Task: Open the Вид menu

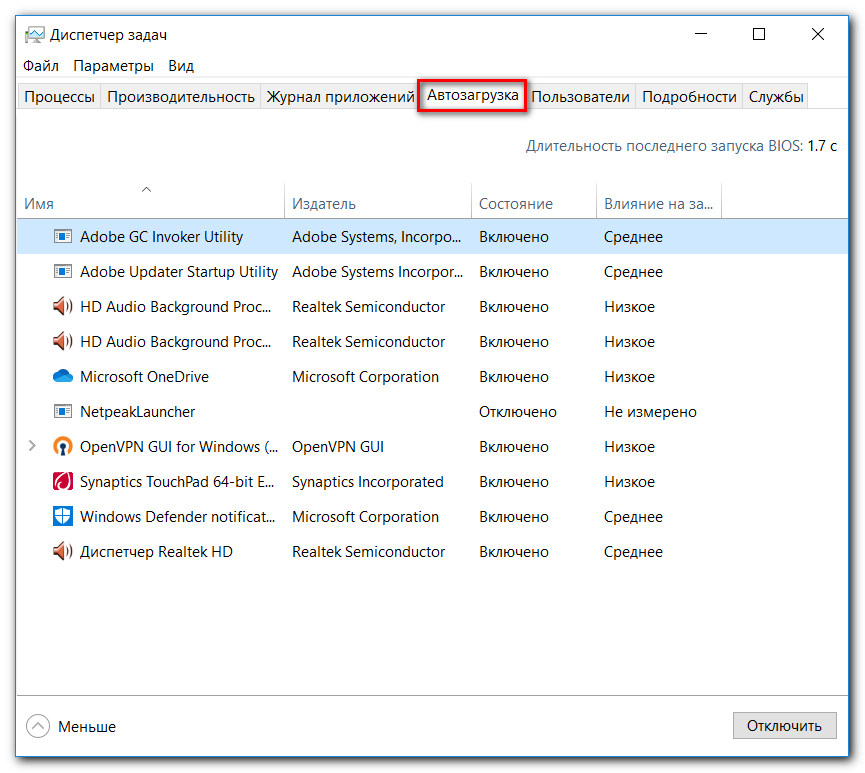Action: [181, 66]
